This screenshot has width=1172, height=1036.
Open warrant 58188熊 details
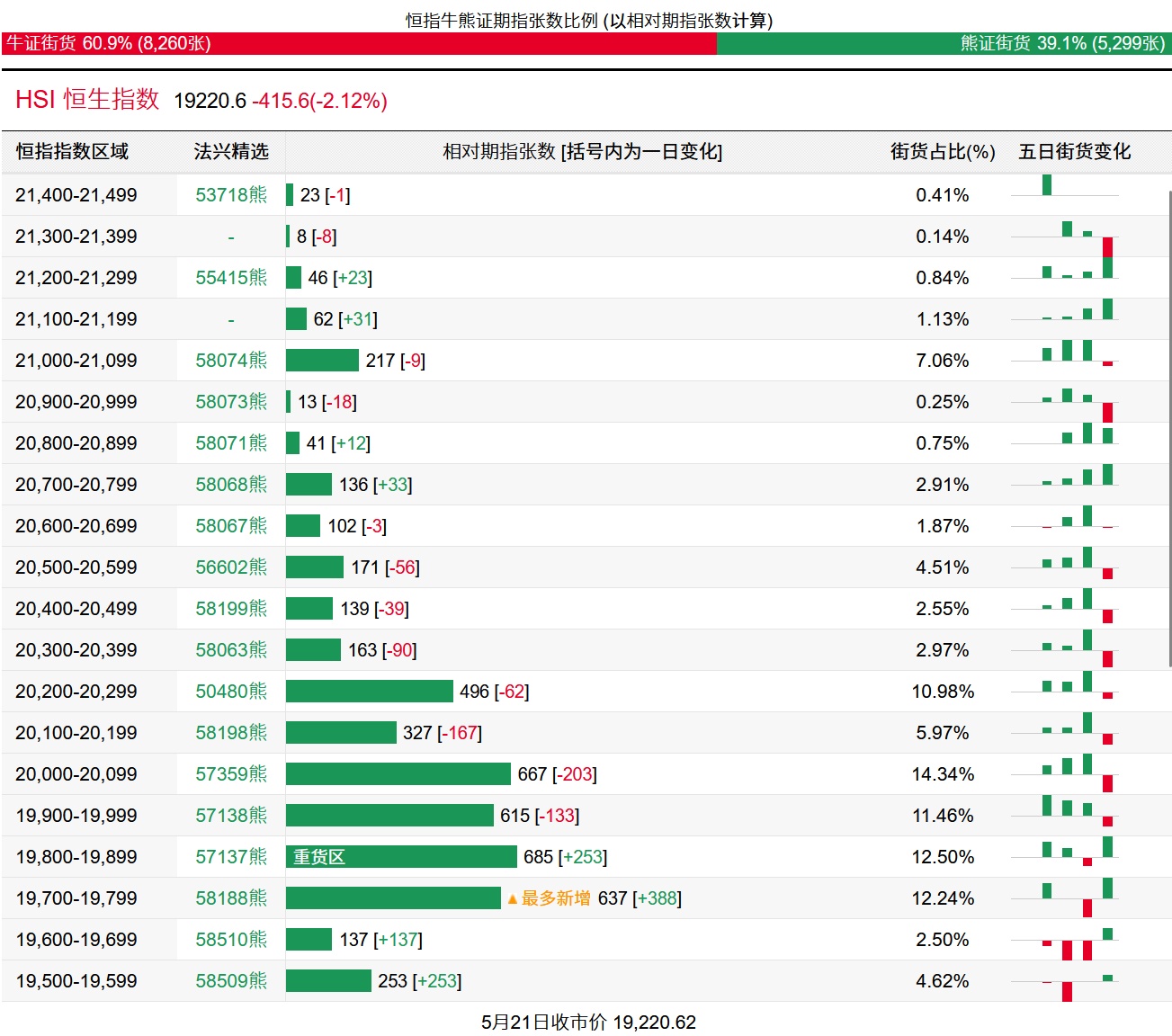click(231, 898)
